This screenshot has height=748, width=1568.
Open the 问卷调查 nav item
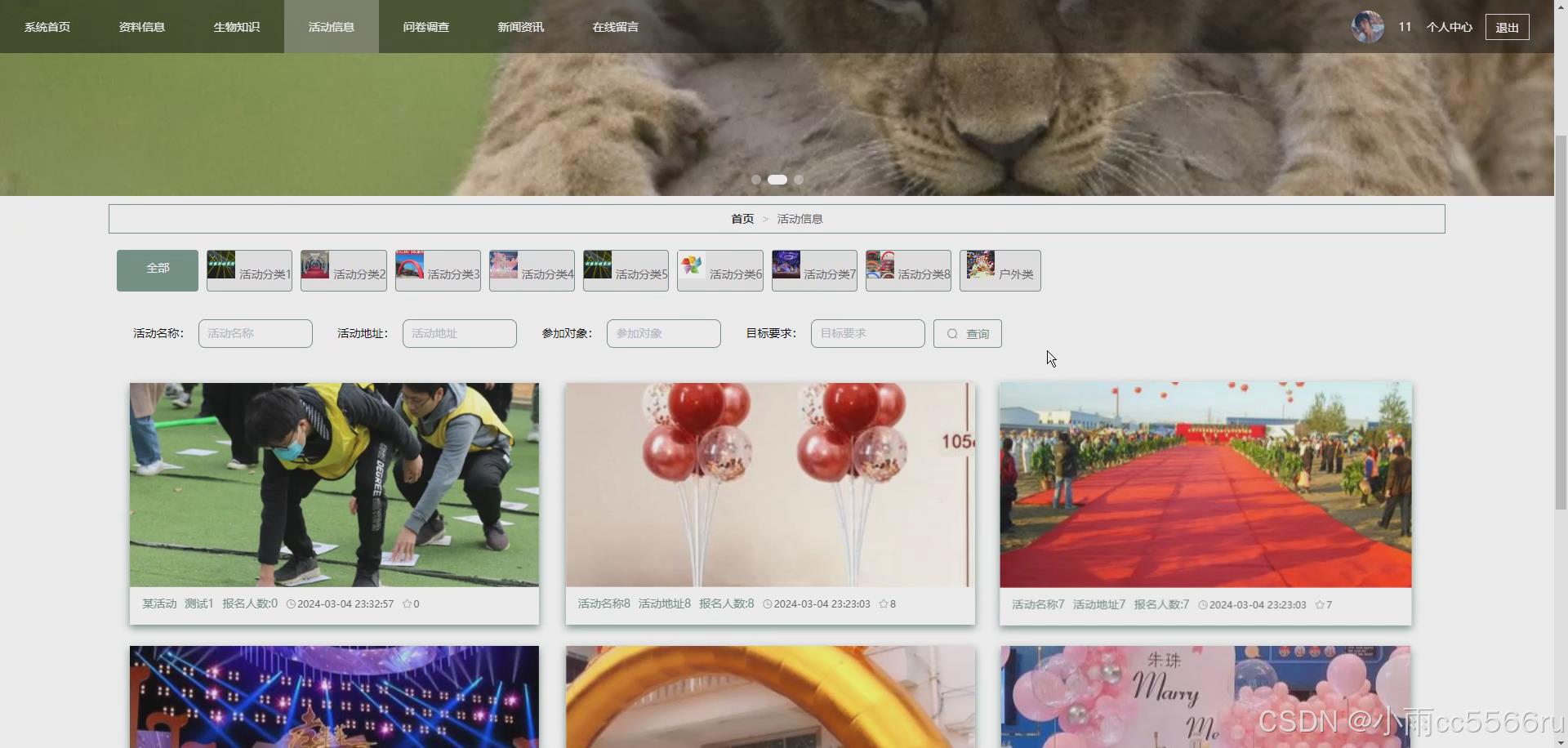[x=426, y=27]
